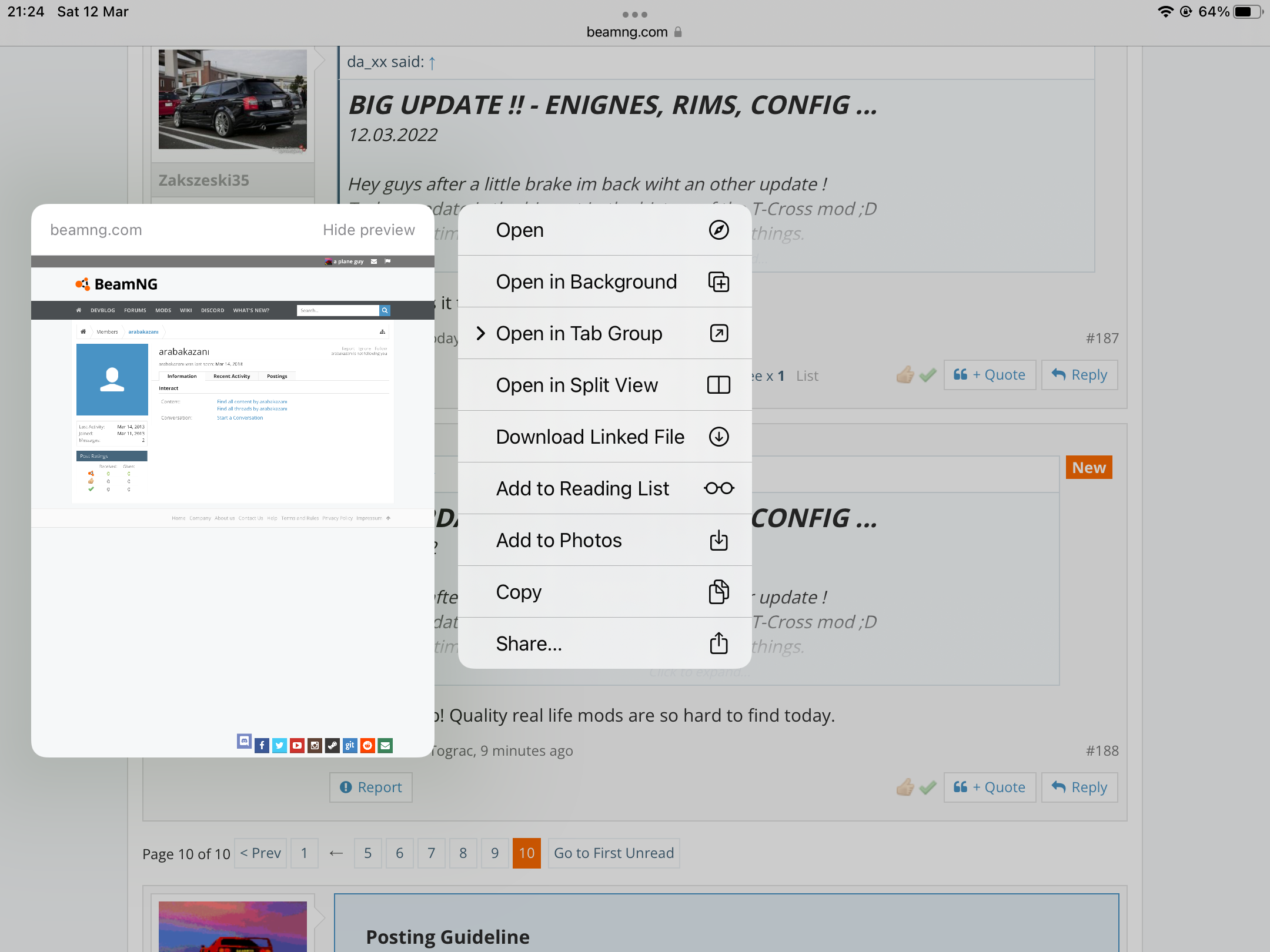Viewport: 1270px width, 952px height.
Task: Tap the Share... upload arrow icon
Action: [718, 643]
